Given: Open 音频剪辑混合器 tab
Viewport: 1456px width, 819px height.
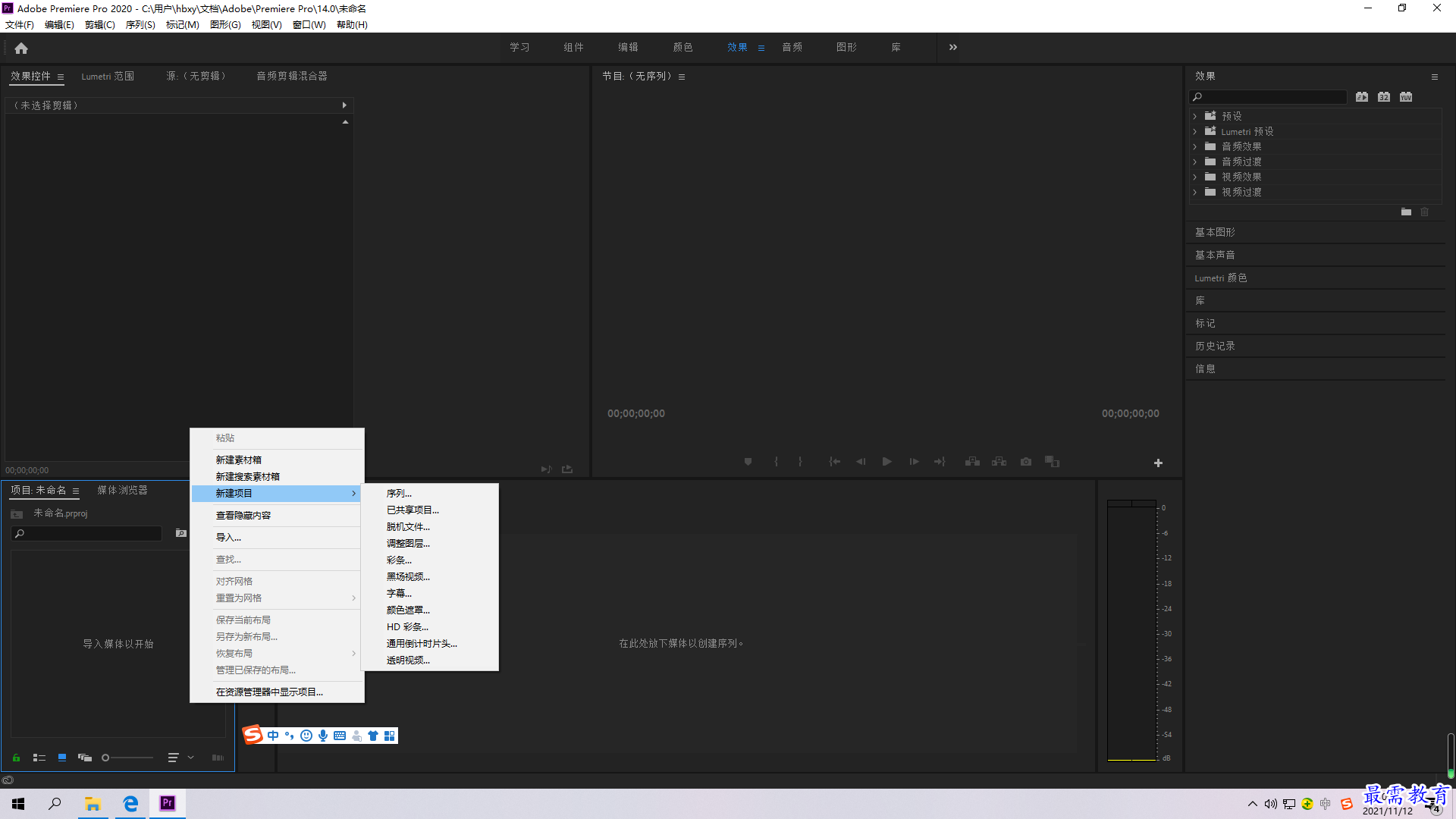Looking at the screenshot, I should click(x=292, y=77).
